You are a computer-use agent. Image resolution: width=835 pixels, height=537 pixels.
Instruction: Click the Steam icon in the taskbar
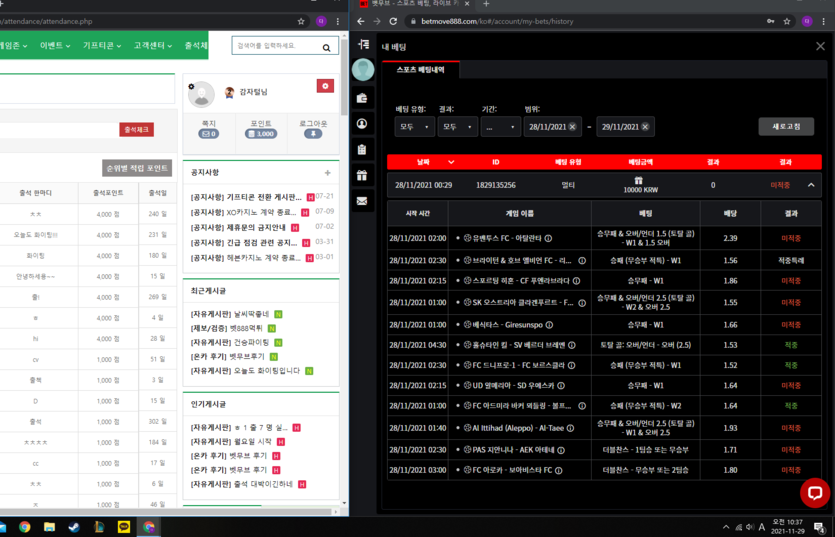coord(74,527)
